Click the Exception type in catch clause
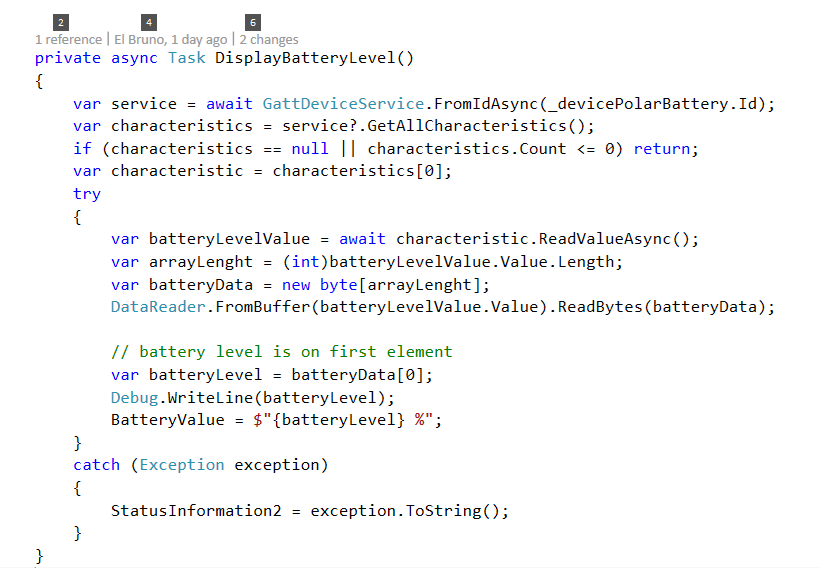This screenshot has height=568, width=821. pos(181,465)
